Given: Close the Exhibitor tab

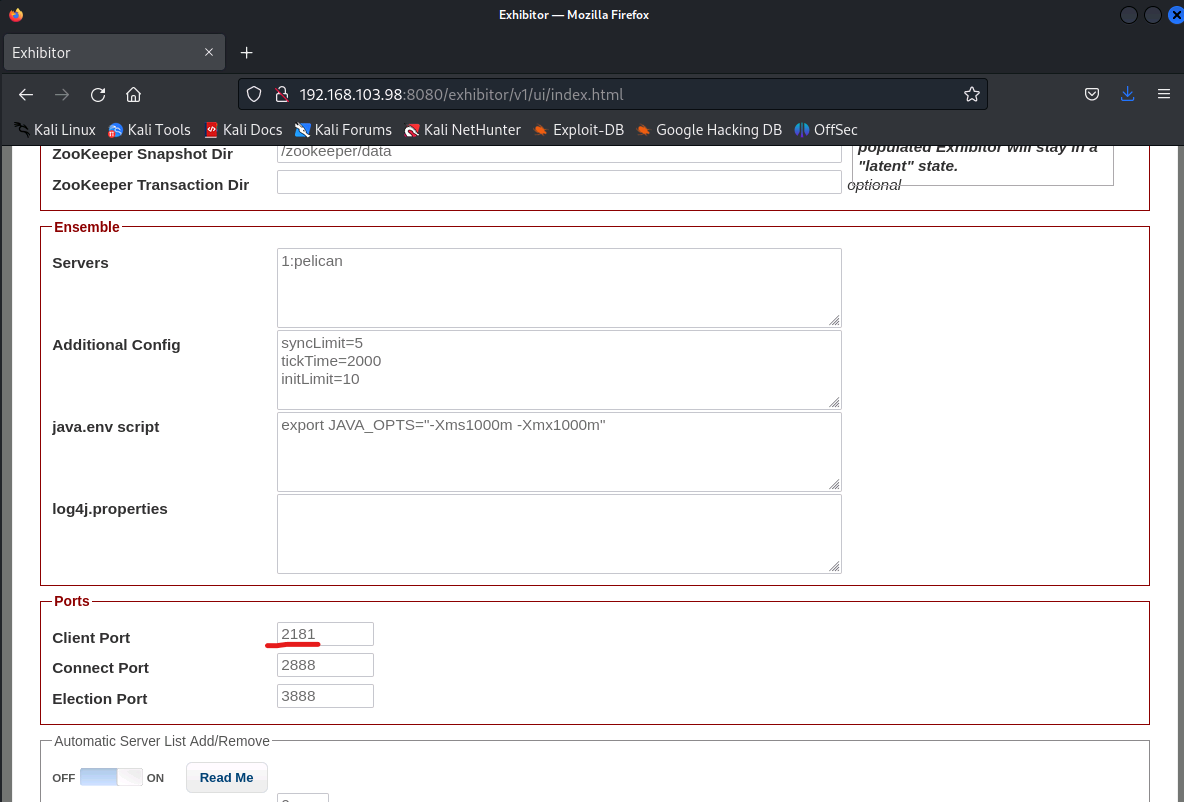Looking at the screenshot, I should point(209,52).
